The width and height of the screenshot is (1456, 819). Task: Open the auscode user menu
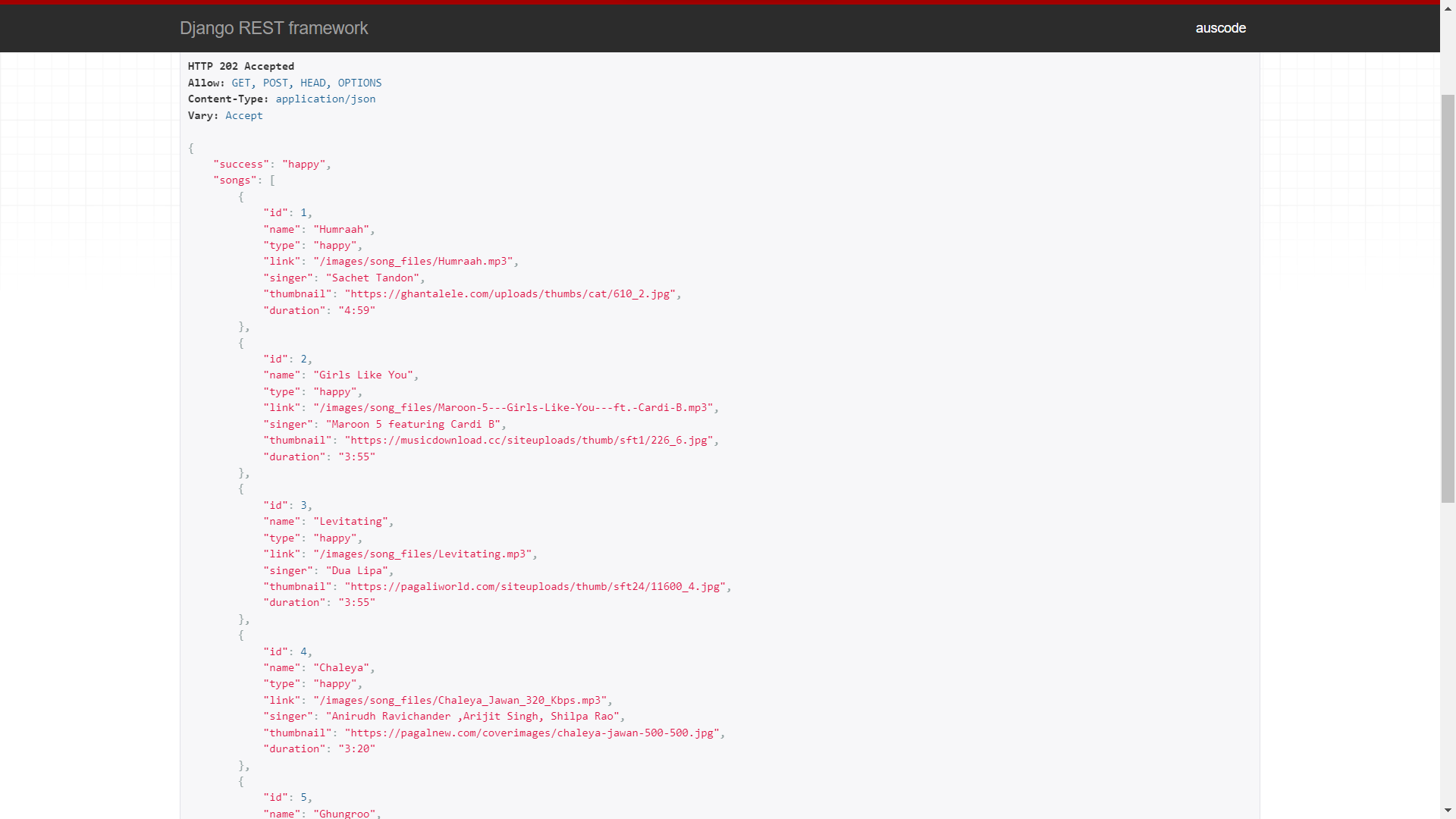[x=1220, y=28]
